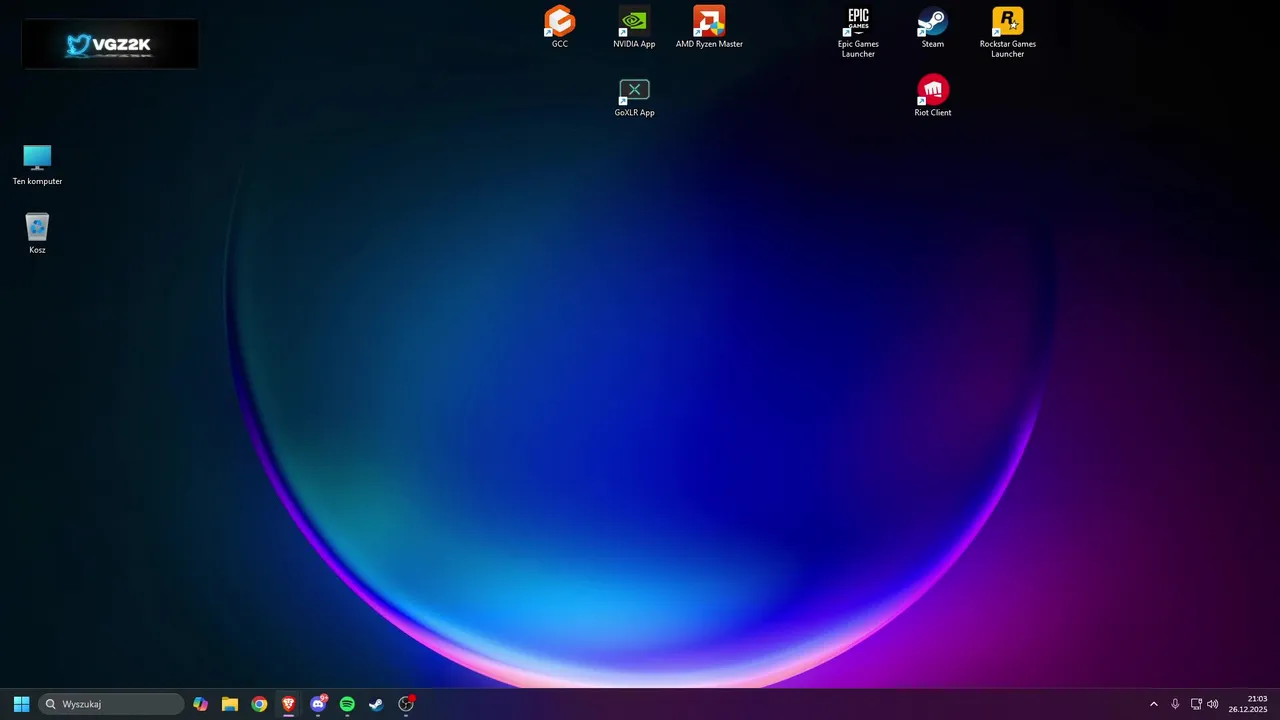Click the VGZ2K desktop widget

110,44
